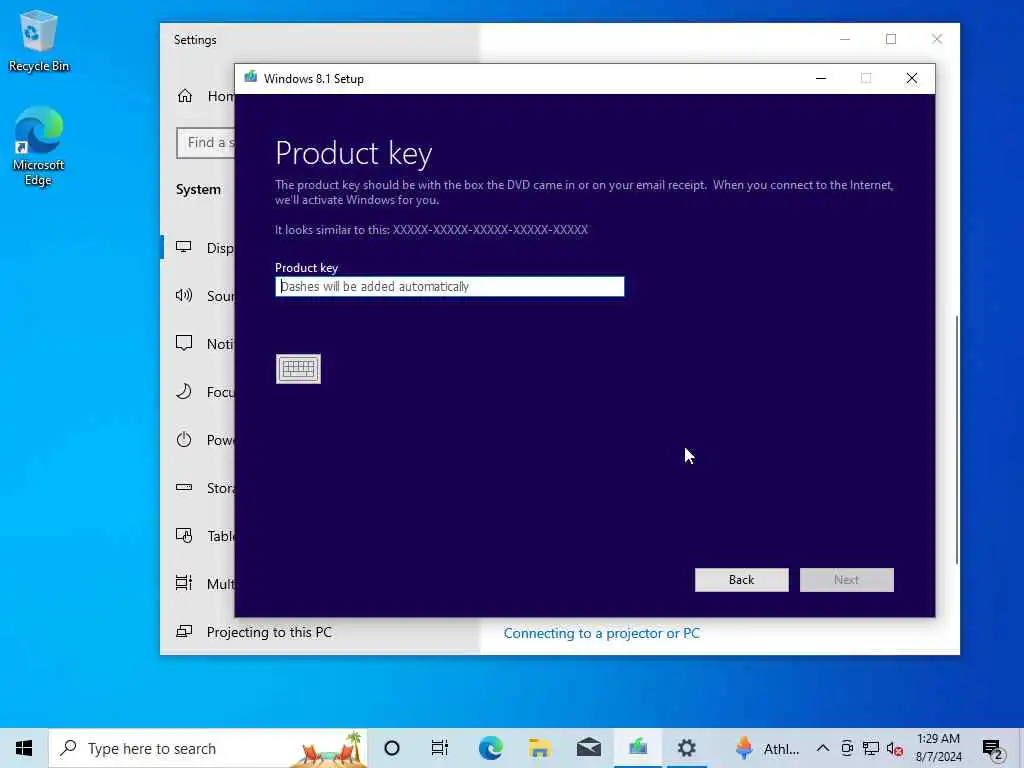Open File Explorer from taskbar
The image size is (1024, 768).
[539, 748]
